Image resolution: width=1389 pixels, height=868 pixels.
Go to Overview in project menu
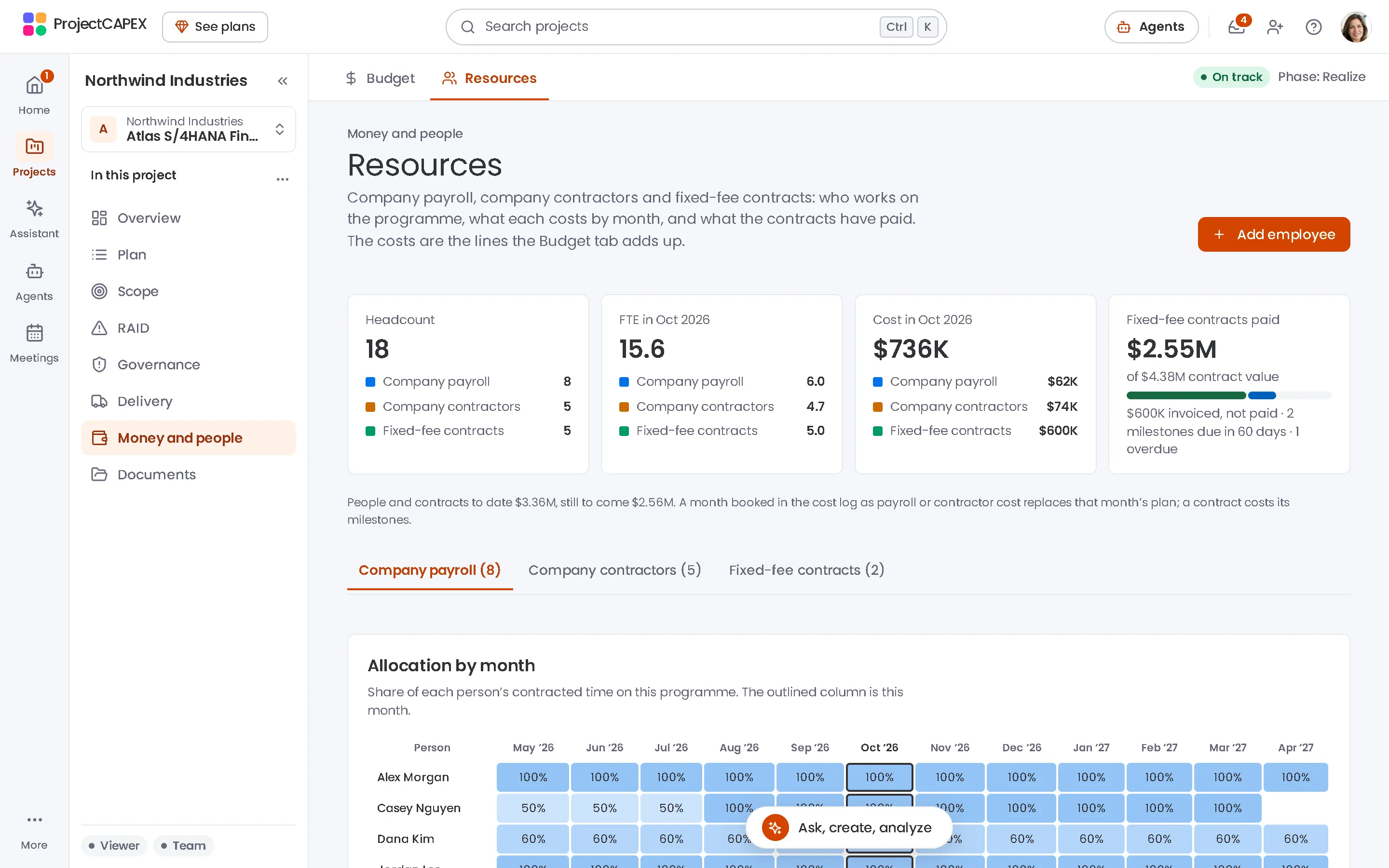[x=188, y=218]
